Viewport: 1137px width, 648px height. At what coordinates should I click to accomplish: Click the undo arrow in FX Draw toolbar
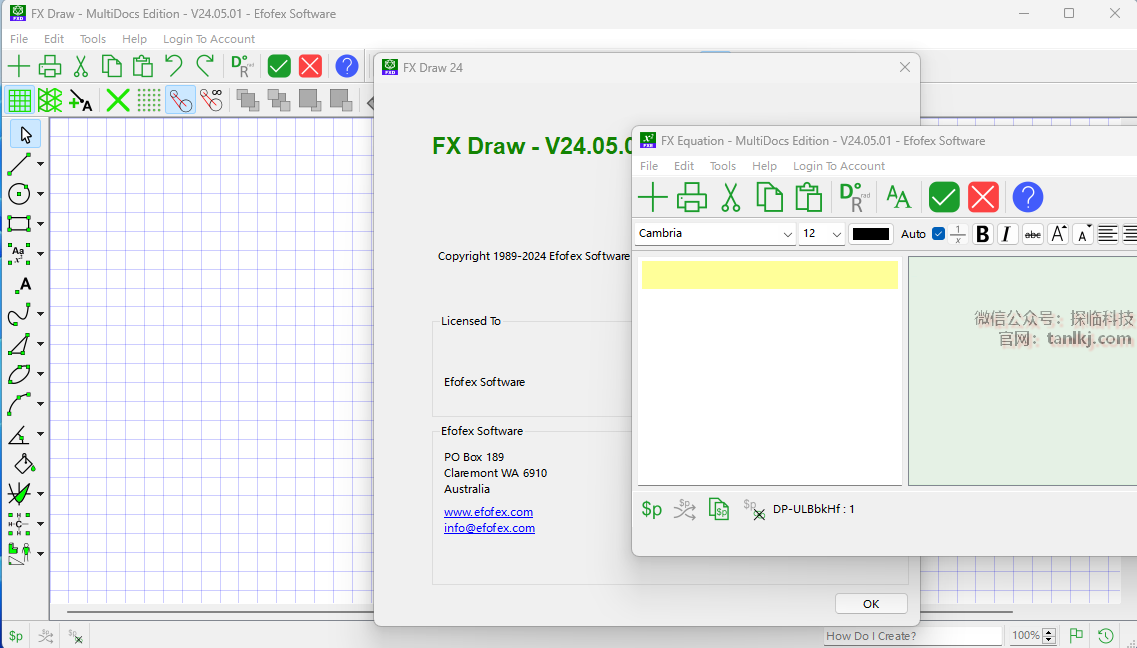pyautogui.click(x=174, y=67)
